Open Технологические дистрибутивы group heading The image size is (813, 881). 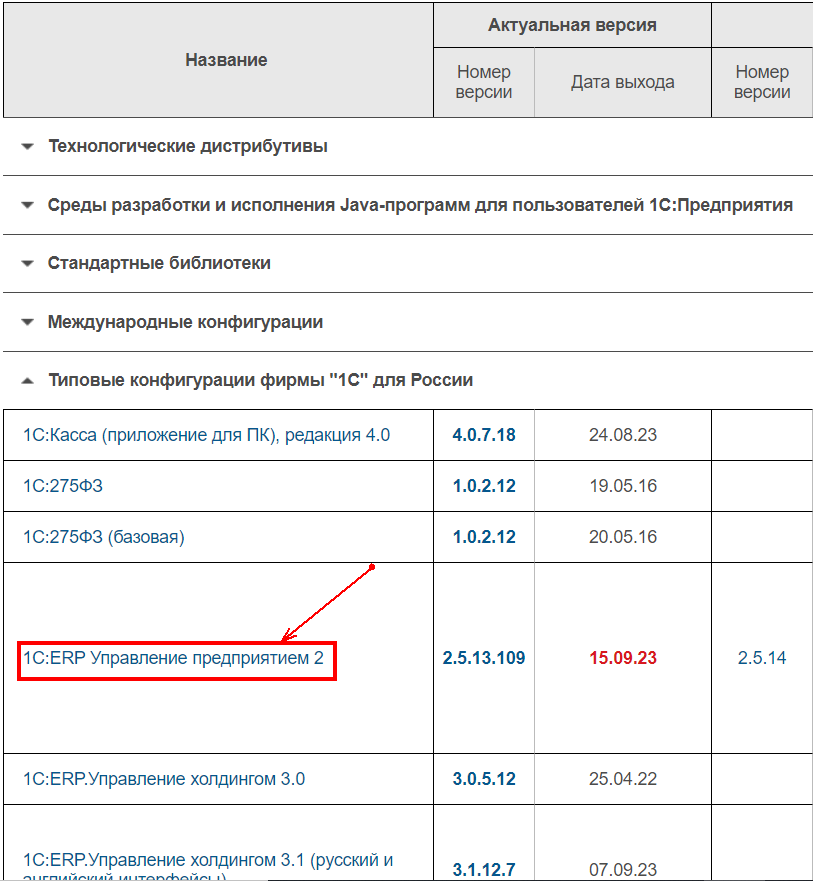[188, 146]
